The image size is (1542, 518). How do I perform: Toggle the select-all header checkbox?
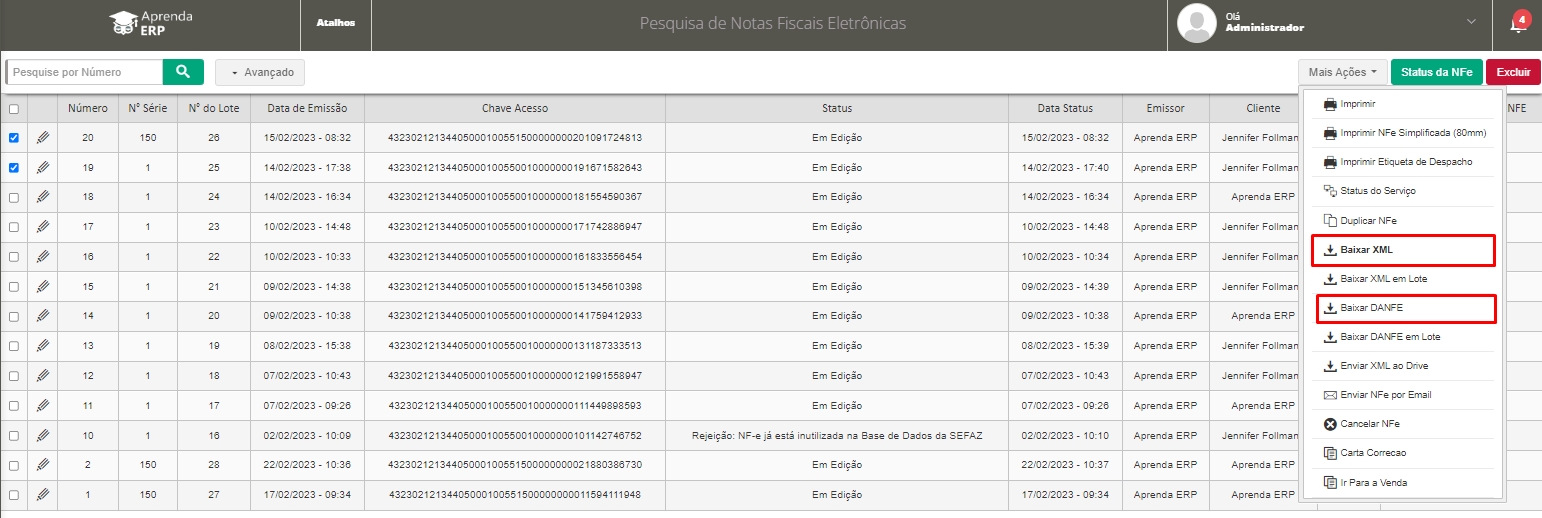tap(14, 109)
